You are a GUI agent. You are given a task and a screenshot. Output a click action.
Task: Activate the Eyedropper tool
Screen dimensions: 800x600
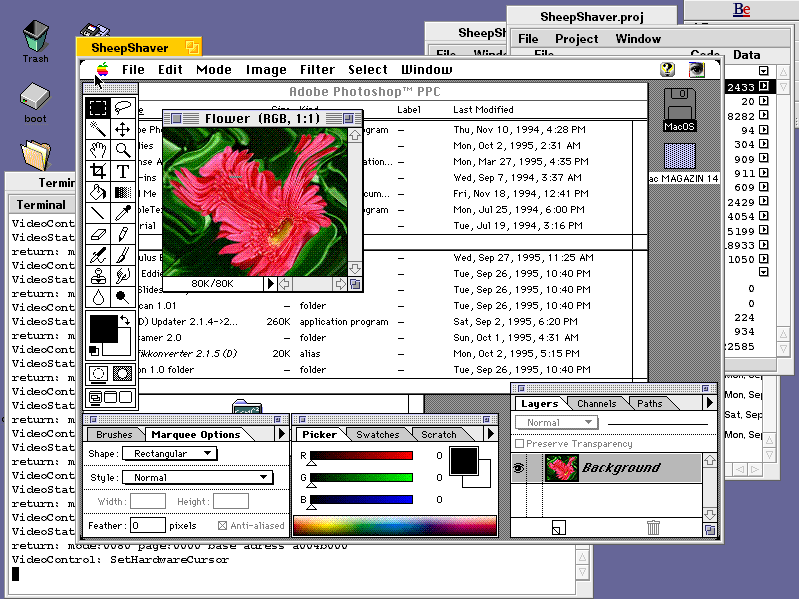(x=123, y=213)
